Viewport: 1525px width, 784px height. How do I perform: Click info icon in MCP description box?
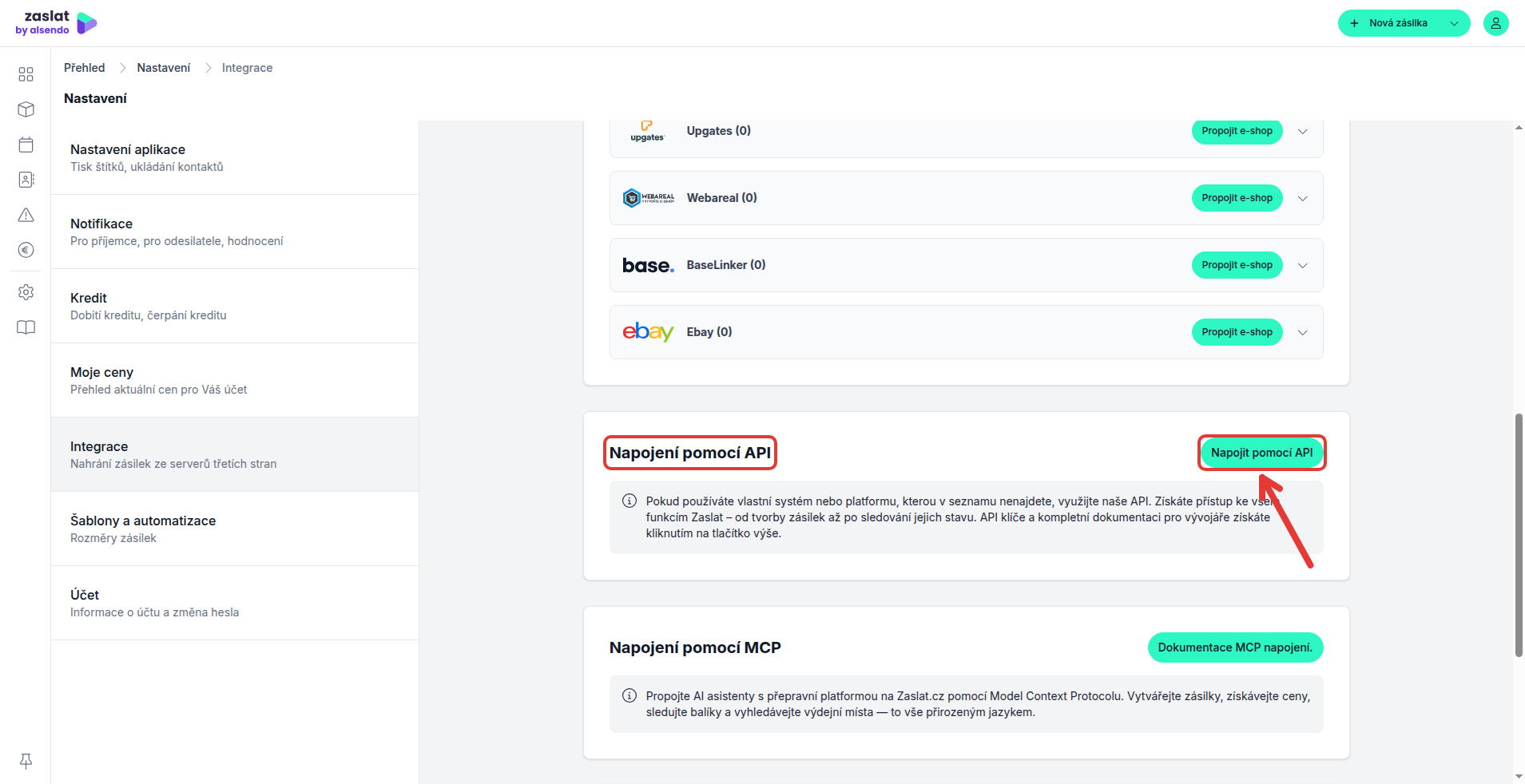coord(629,696)
